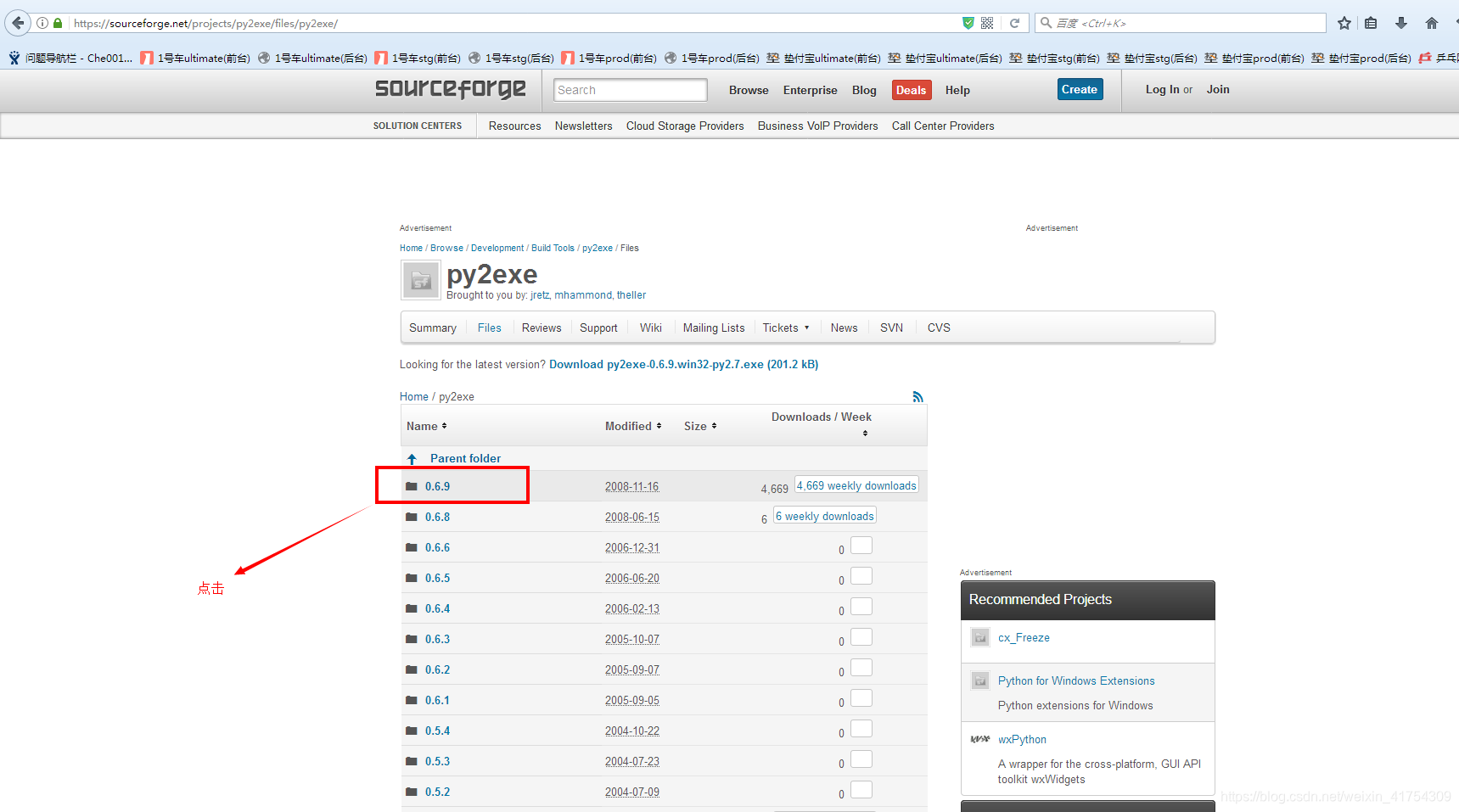Click the green shield icon in address bar
The width and height of the screenshot is (1459, 812).
968,23
